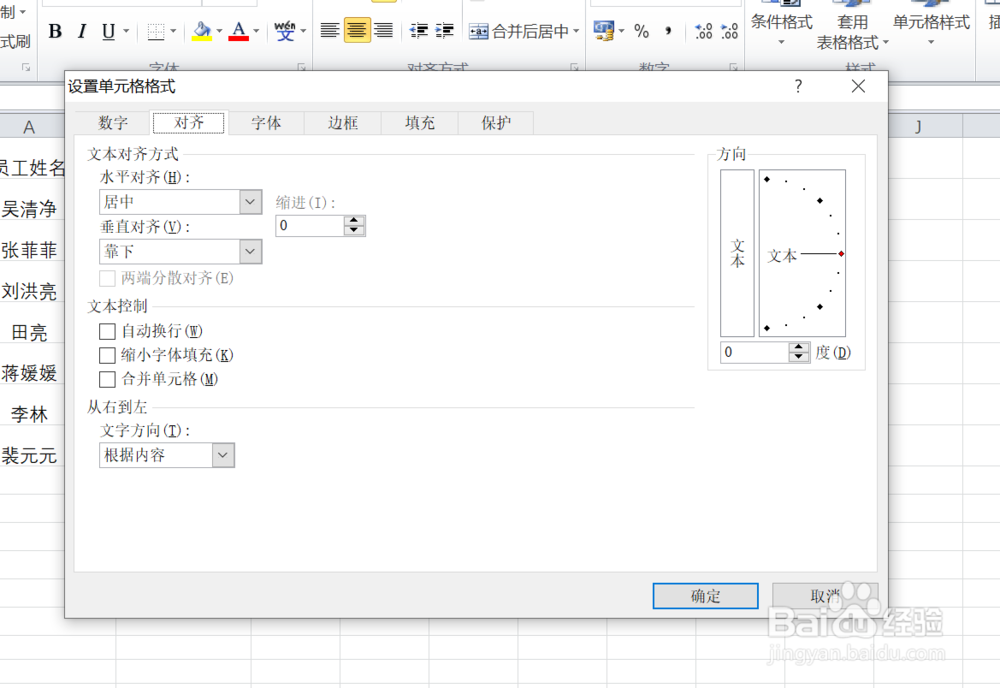Increase 缩进 indent spinner up

[x=354, y=221]
